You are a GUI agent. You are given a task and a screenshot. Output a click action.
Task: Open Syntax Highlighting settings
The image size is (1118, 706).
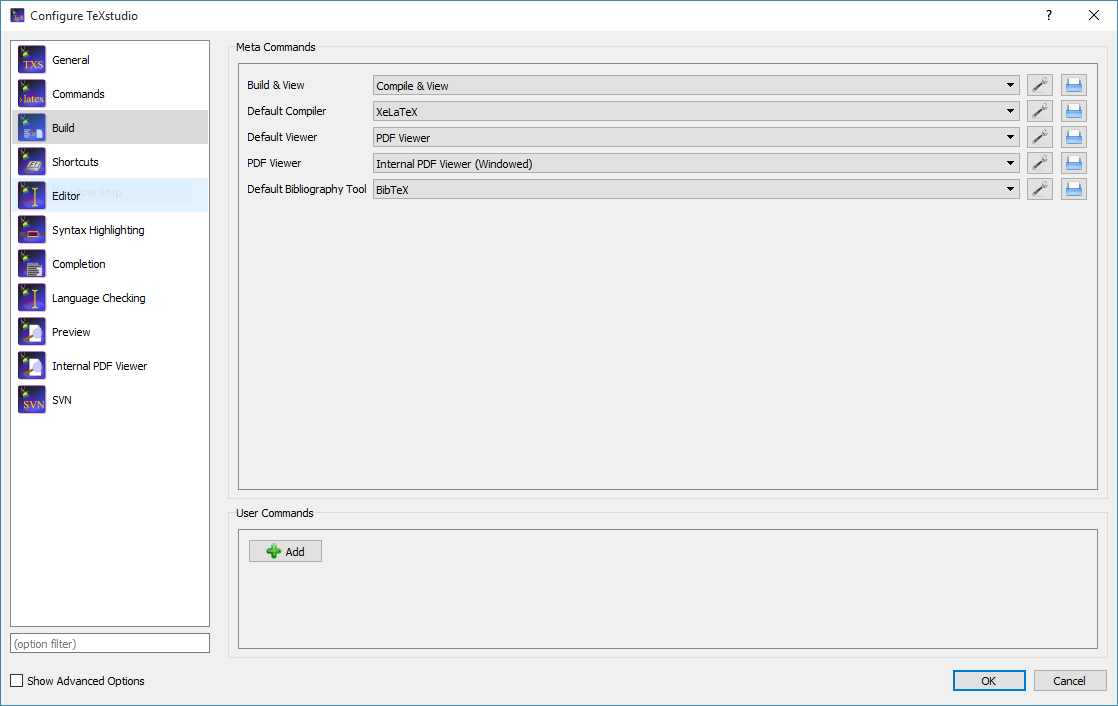110,230
